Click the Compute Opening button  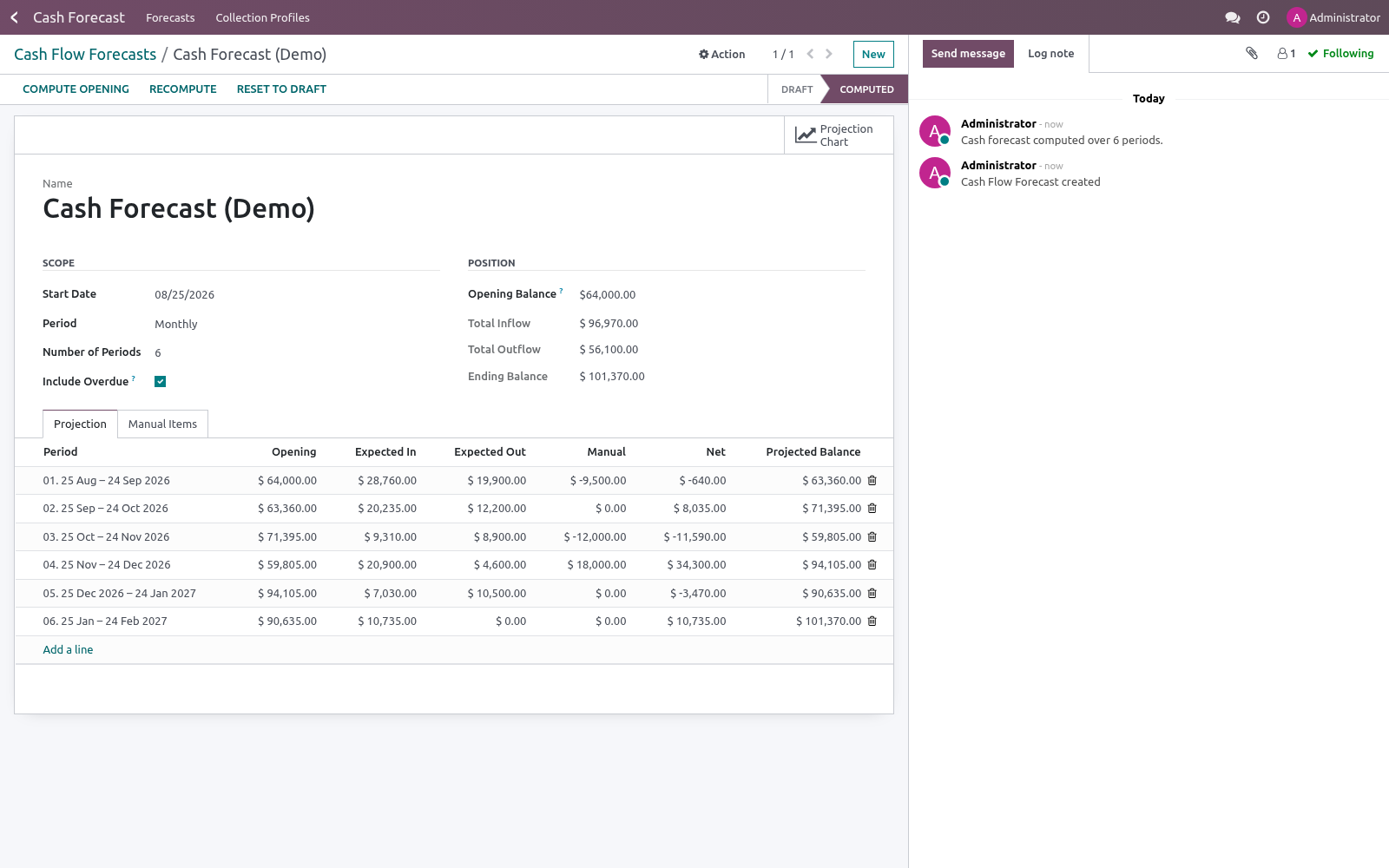click(x=76, y=89)
